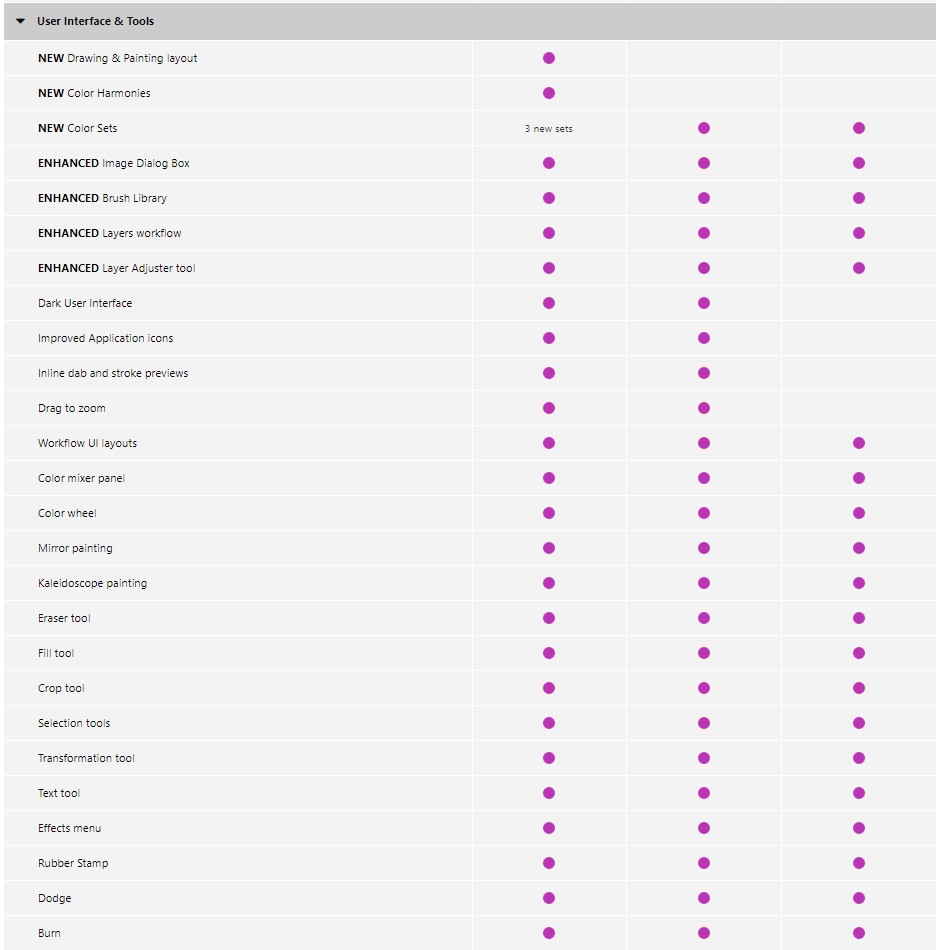The height and width of the screenshot is (950, 941).
Task: Click the last-column dot for Color wheel
Action: click(x=859, y=513)
